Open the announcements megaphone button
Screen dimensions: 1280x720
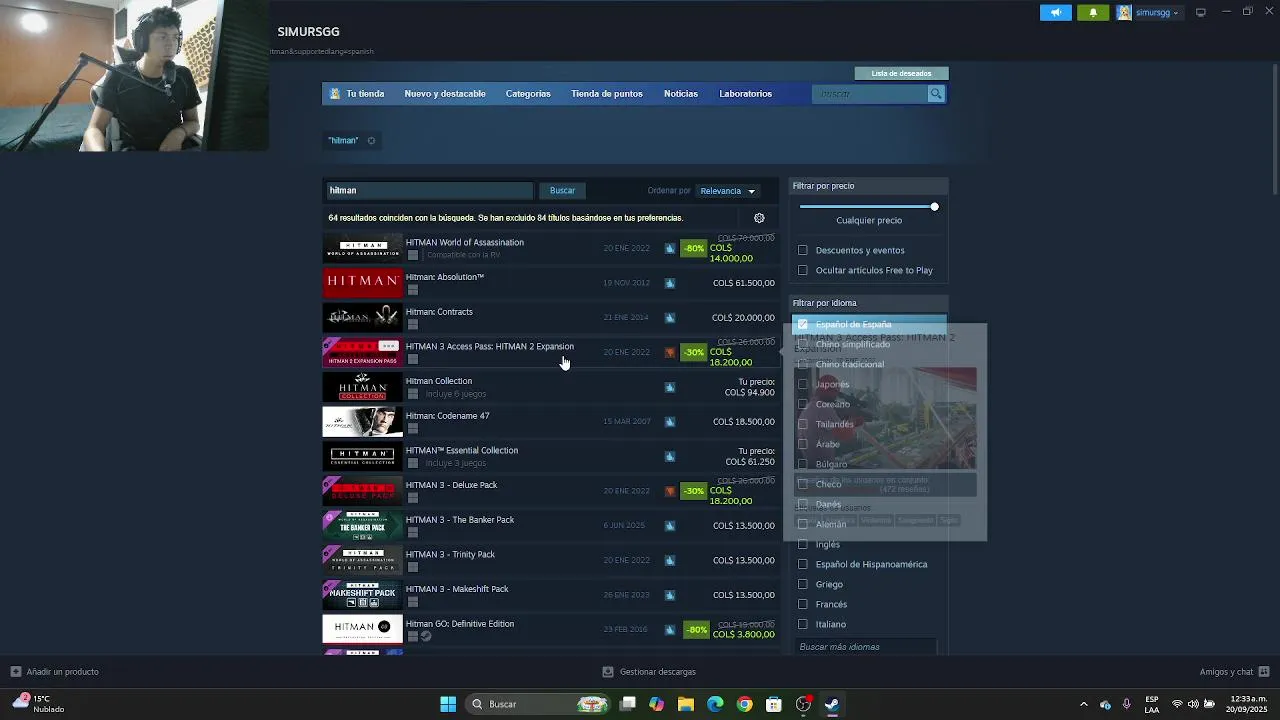click(1056, 13)
